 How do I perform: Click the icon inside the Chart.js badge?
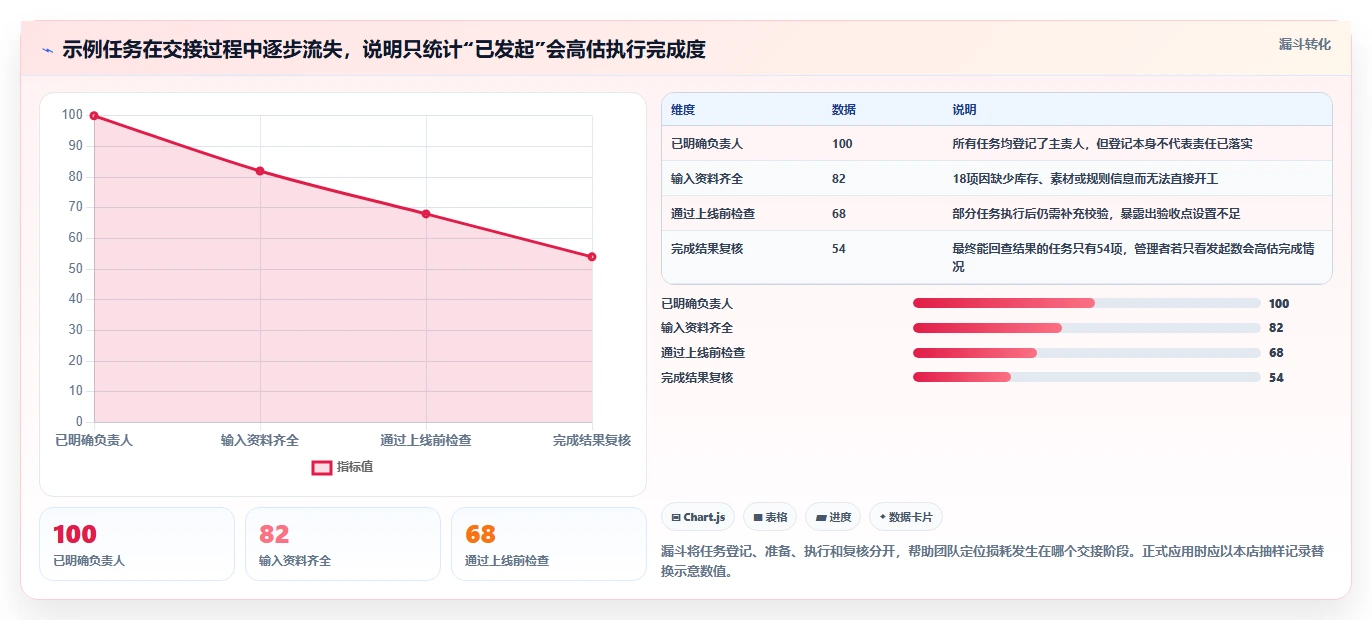(676, 518)
